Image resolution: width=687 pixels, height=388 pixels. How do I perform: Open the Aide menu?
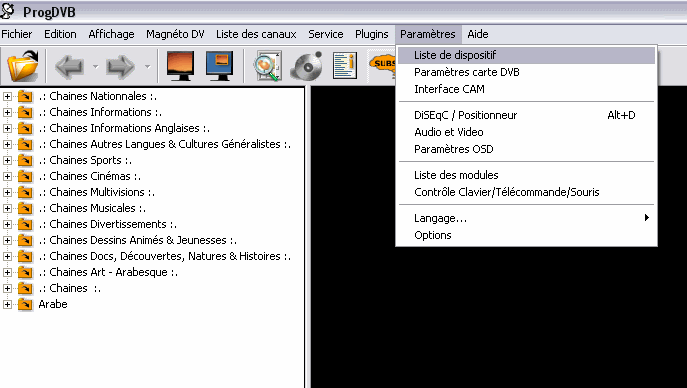(x=478, y=34)
